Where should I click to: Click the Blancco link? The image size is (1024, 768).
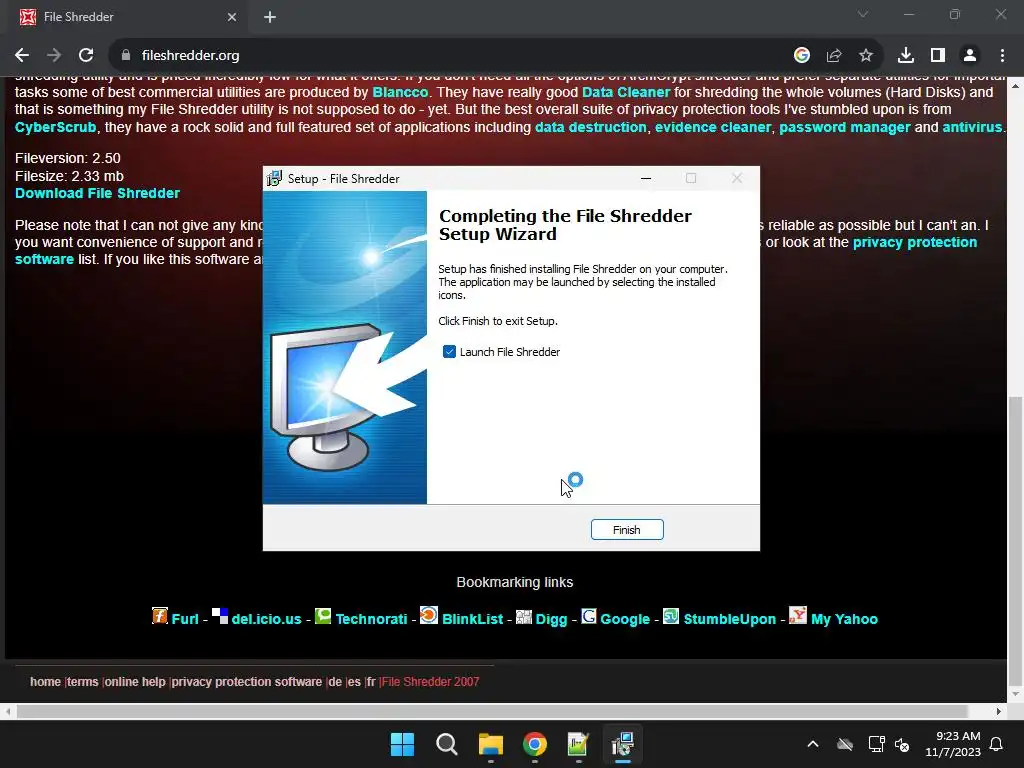click(x=400, y=92)
